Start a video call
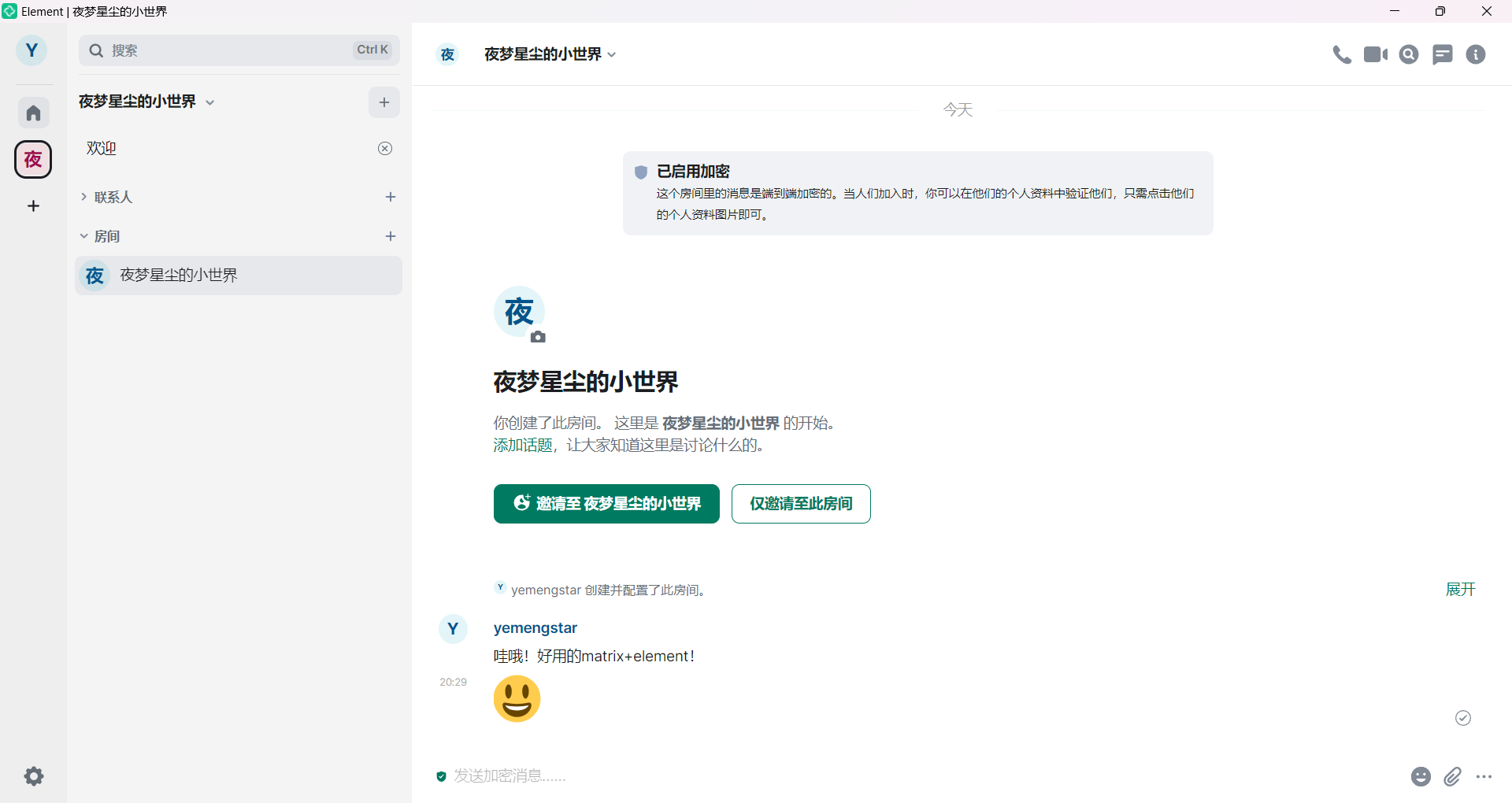 1375,54
